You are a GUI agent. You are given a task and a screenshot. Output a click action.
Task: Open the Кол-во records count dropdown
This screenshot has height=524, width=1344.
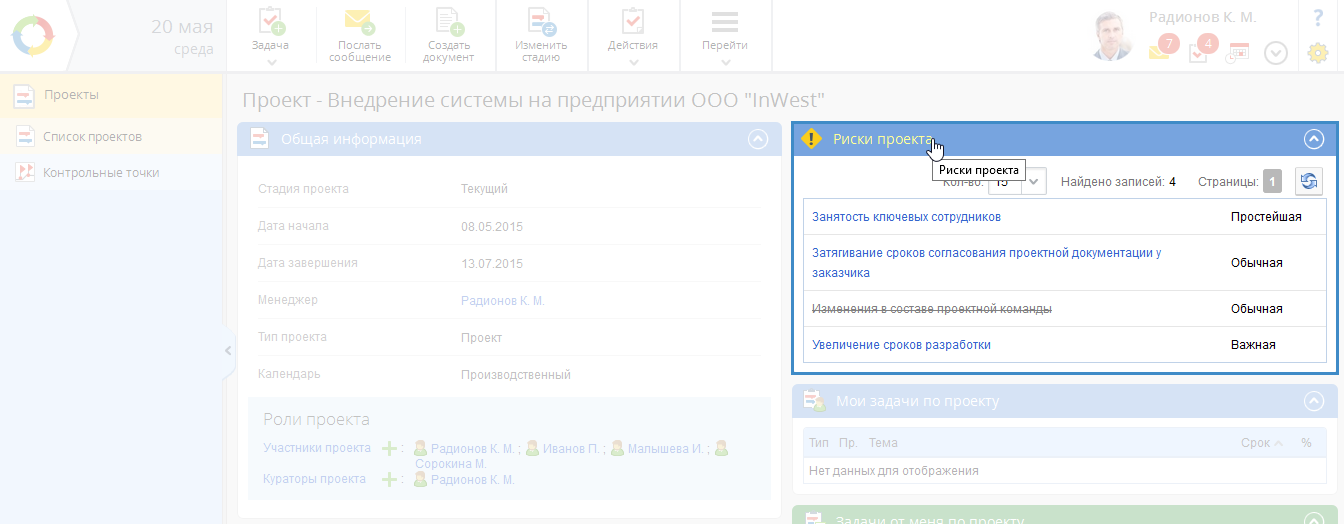[x=1035, y=182]
